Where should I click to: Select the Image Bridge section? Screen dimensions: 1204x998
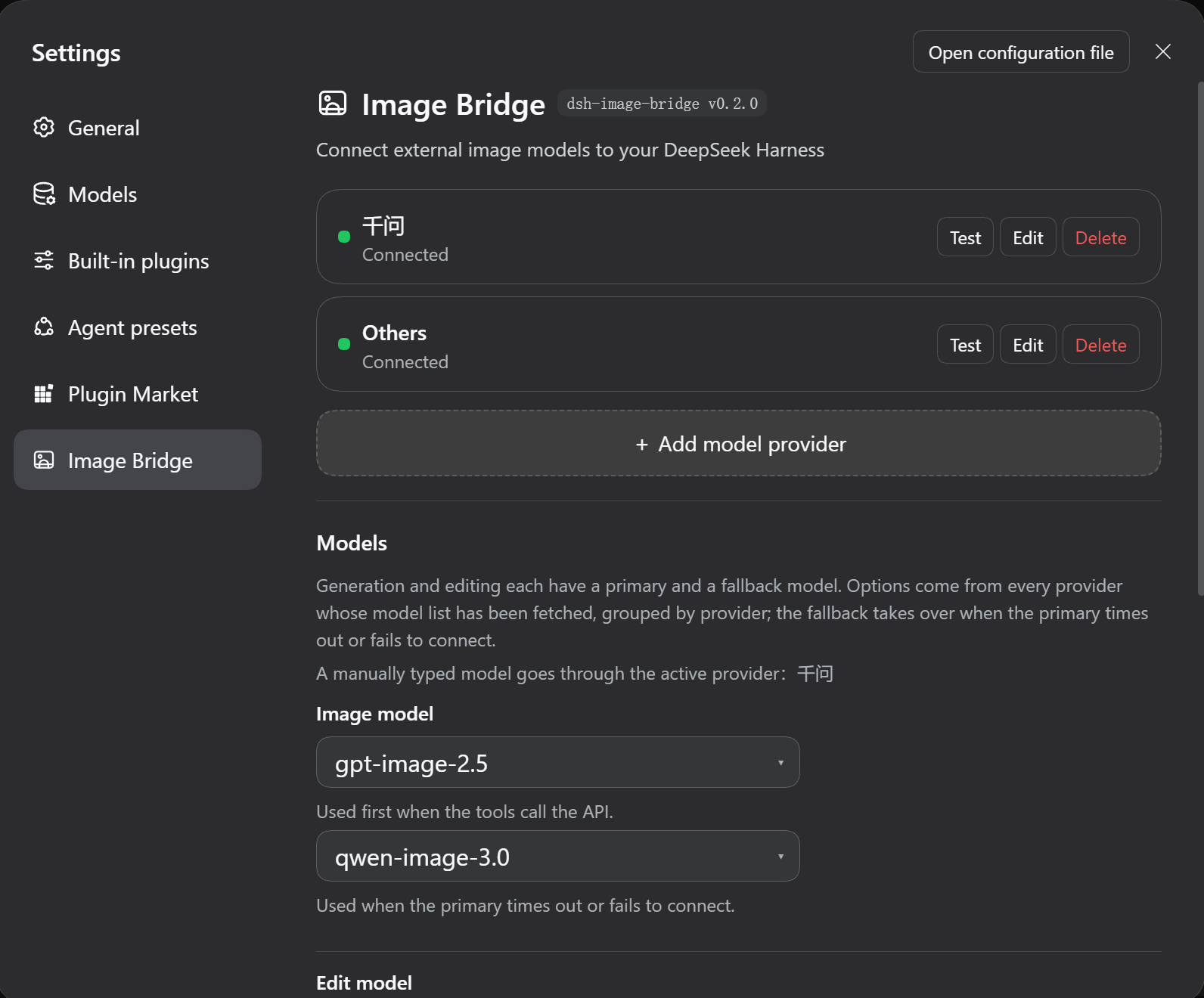click(138, 460)
